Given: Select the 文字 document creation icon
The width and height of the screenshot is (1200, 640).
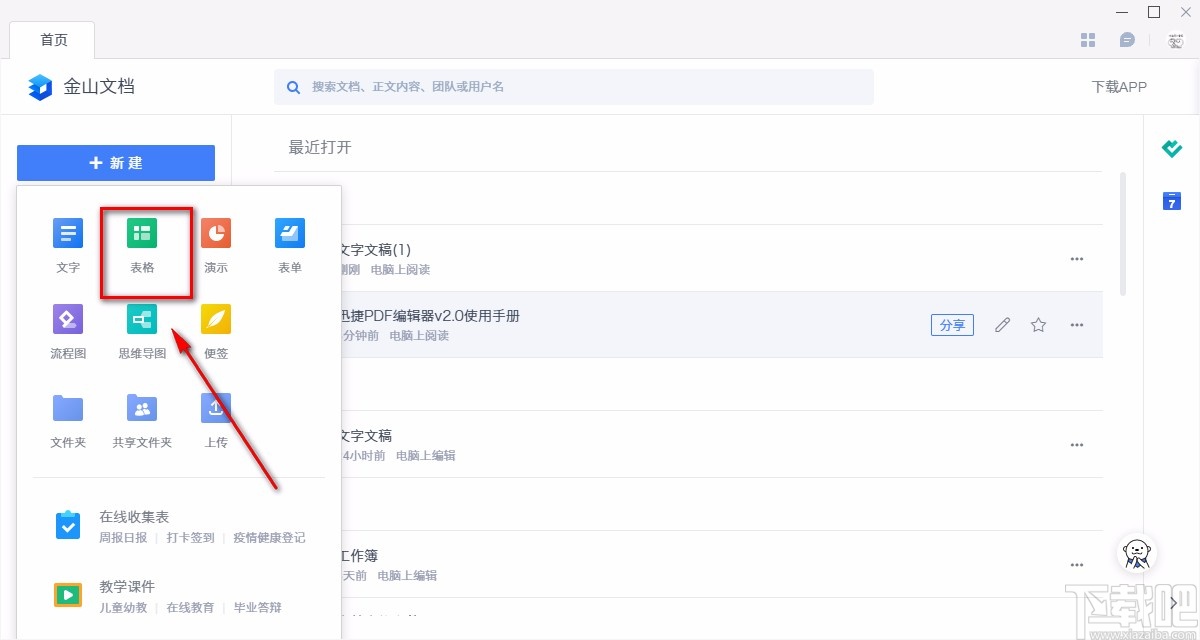Looking at the screenshot, I should click(67, 245).
